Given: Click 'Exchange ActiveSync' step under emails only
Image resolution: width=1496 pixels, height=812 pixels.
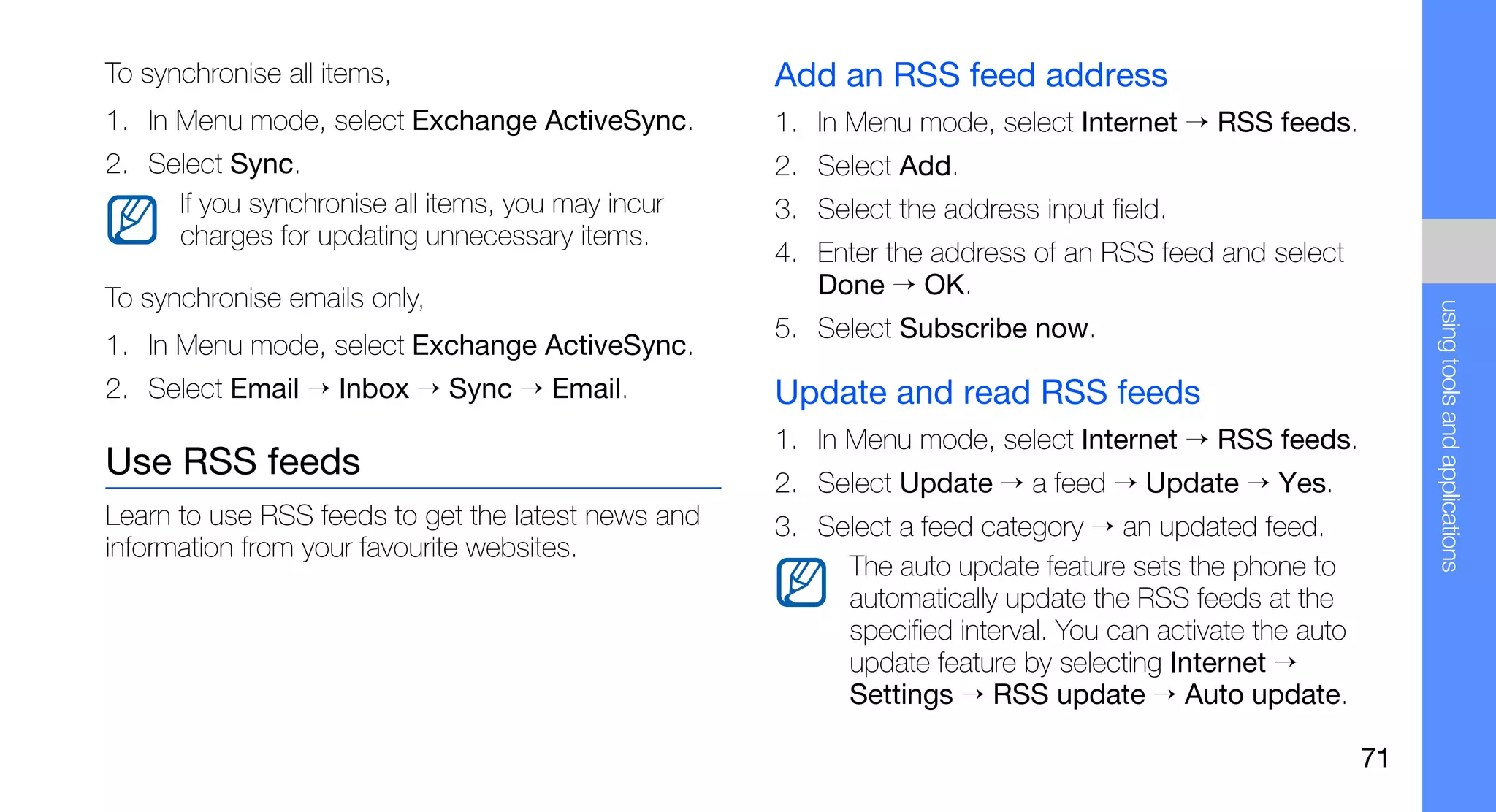Looking at the screenshot, I should coord(399,346).
